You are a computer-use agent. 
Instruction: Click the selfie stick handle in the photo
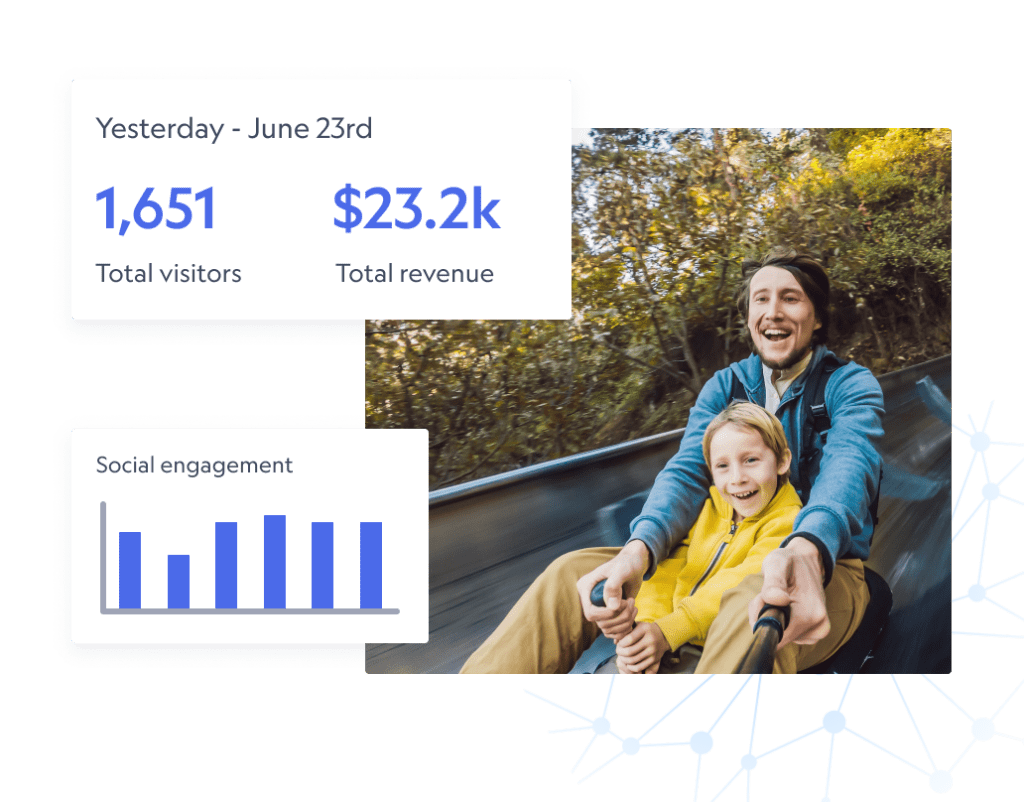(x=767, y=640)
